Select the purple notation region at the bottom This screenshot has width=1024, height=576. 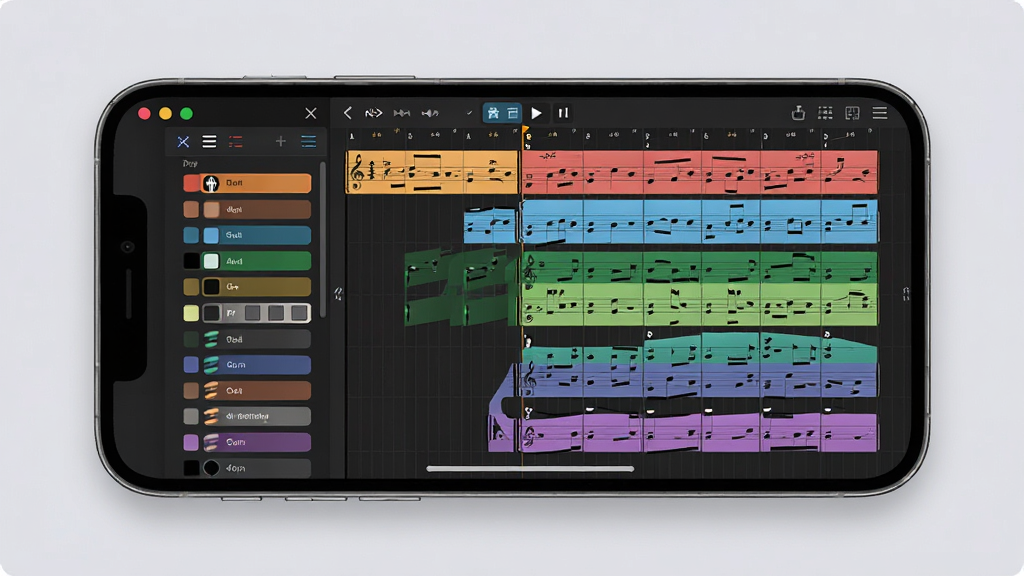pyautogui.click(x=699, y=432)
